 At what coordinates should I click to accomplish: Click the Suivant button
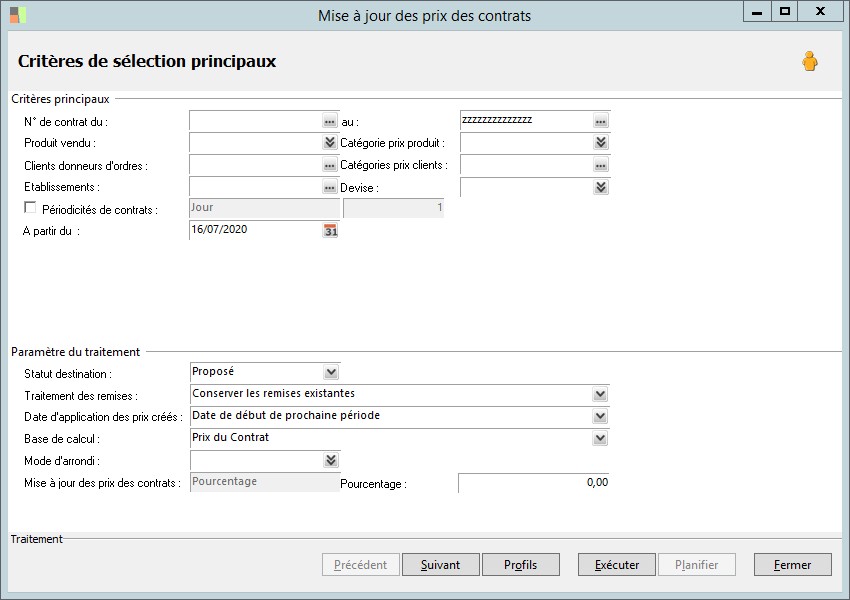tap(440, 565)
